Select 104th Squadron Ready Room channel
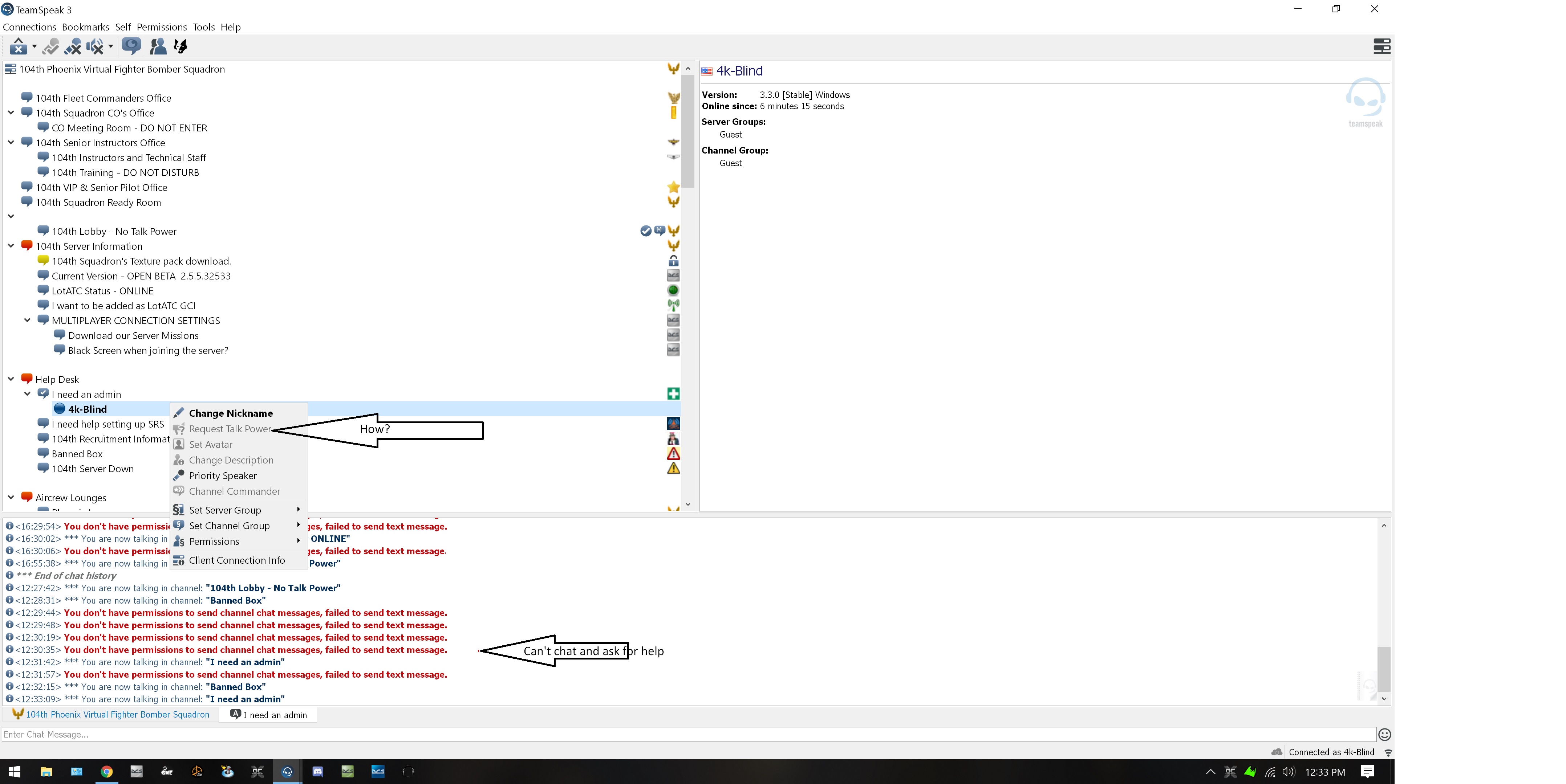The image size is (1566, 784). point(98,203)
